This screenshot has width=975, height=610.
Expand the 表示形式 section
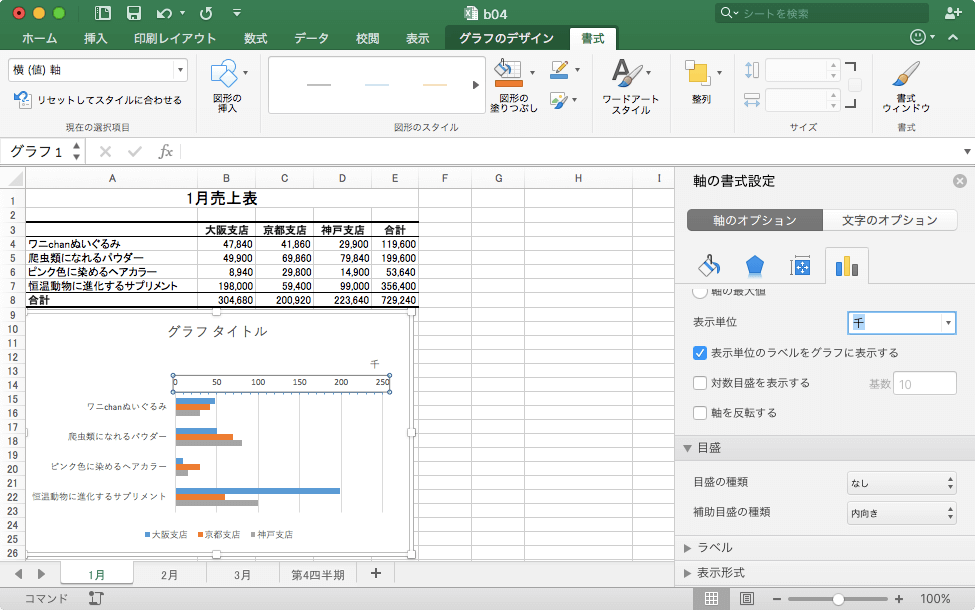(688, 573)
